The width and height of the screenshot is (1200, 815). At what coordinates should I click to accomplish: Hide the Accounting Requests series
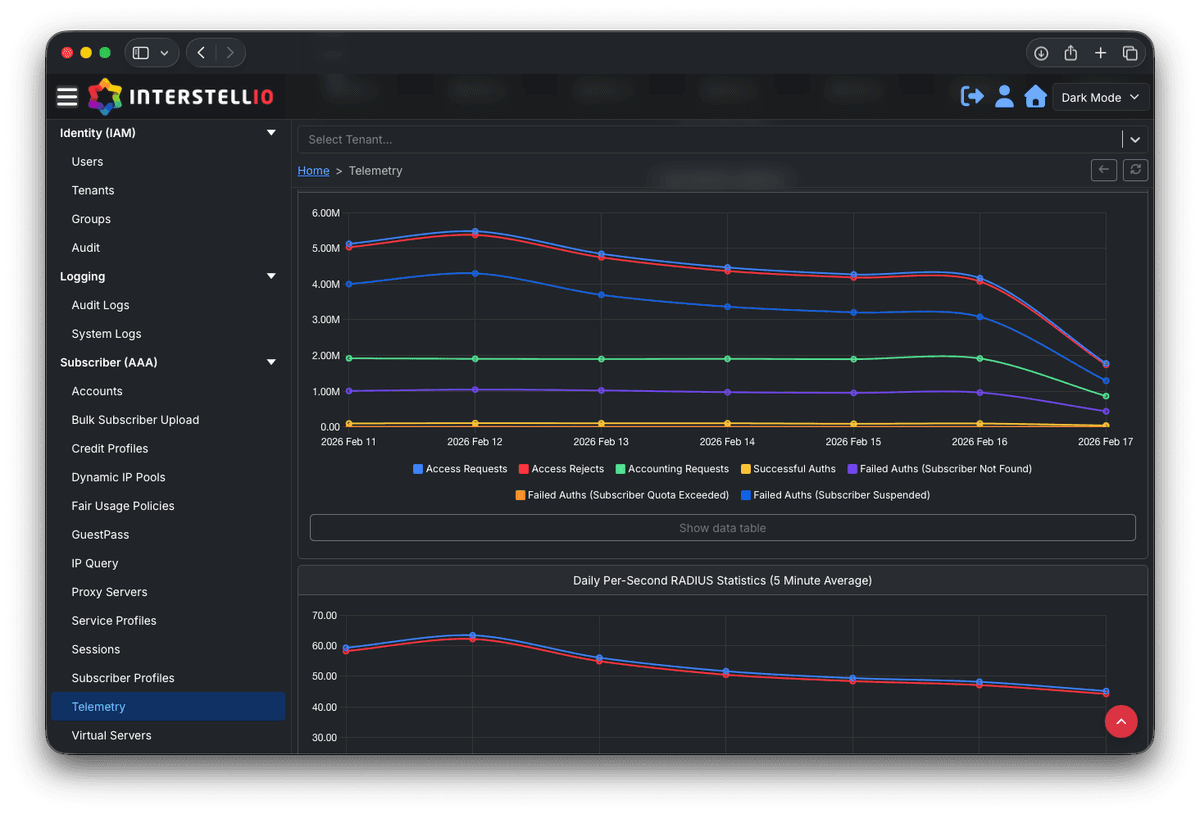[x=672, y=468]
